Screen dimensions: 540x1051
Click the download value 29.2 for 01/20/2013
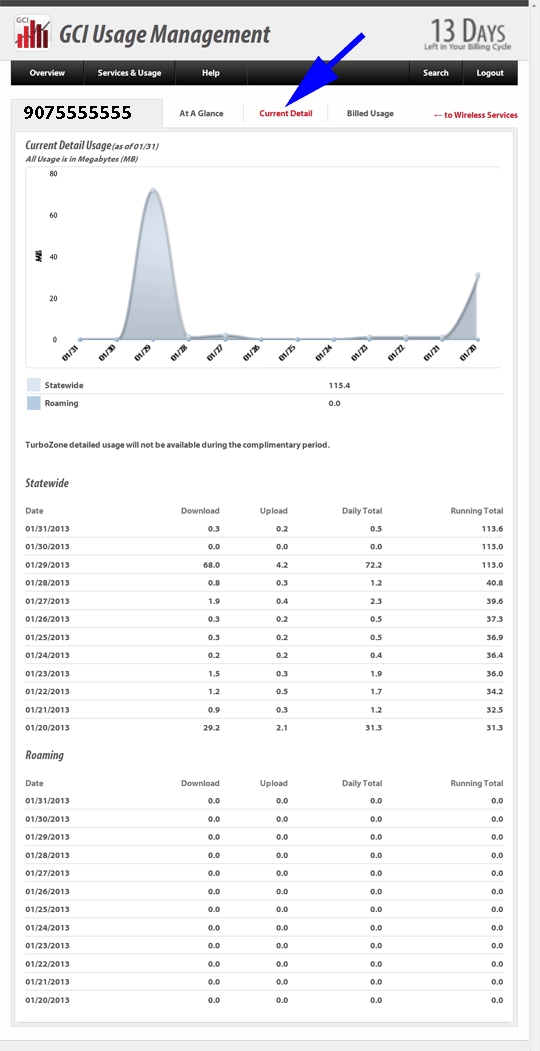point(211,727)
